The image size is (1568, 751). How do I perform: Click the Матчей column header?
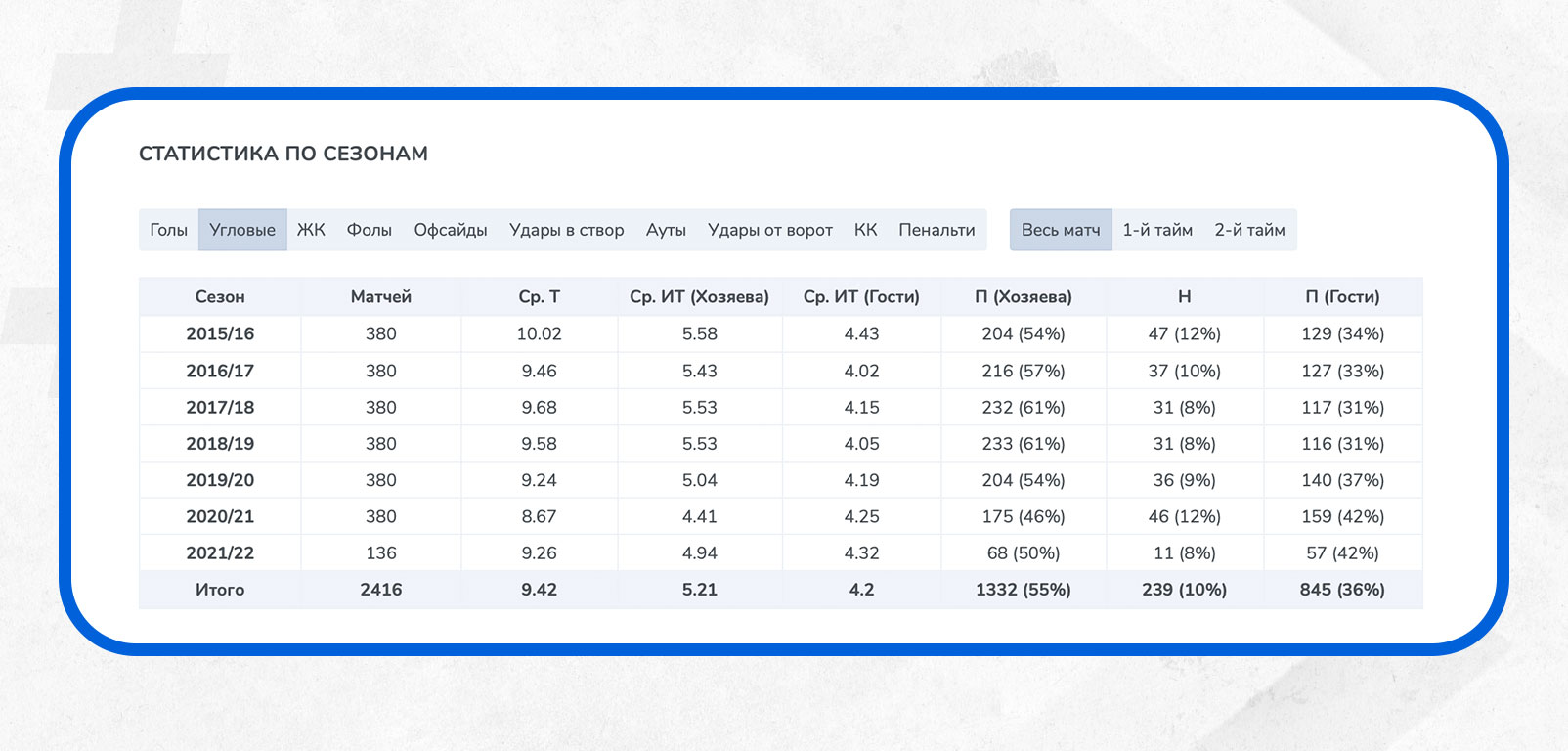[x=380, y=297]
